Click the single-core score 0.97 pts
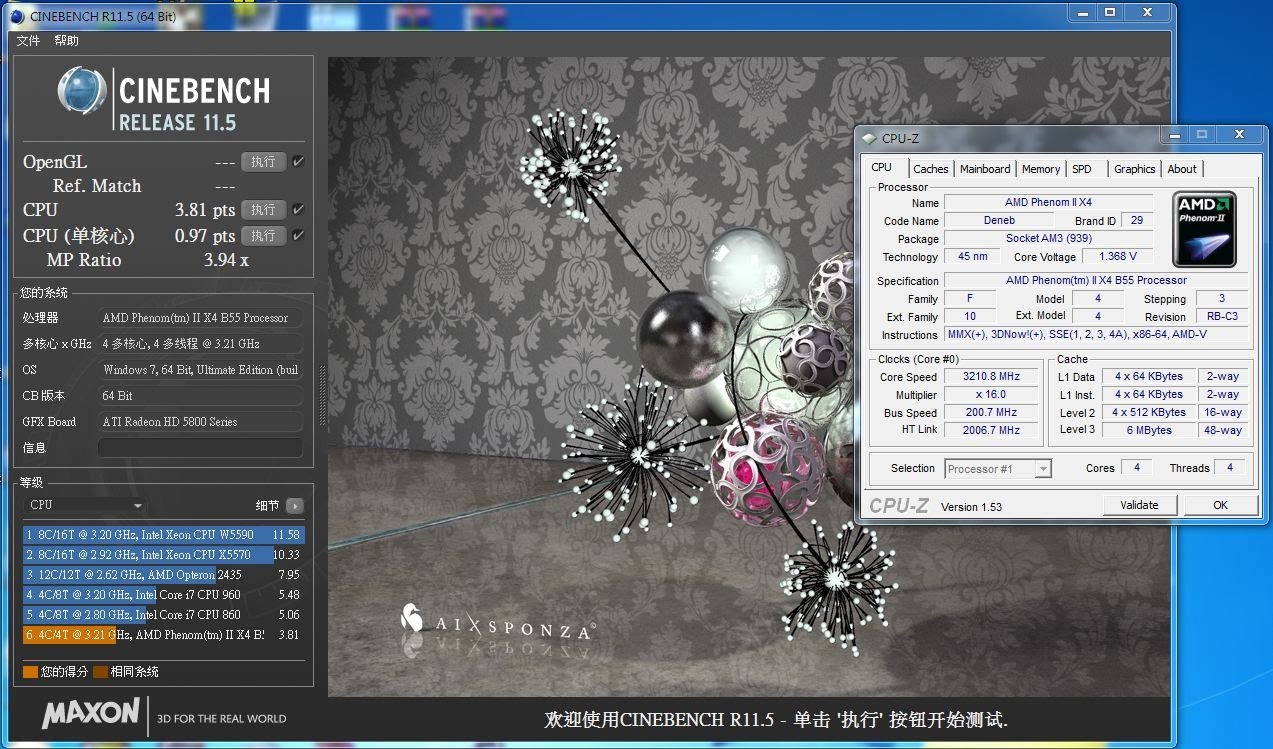The width and height of the screenshot is (1273, 749). tap(205, 236)
